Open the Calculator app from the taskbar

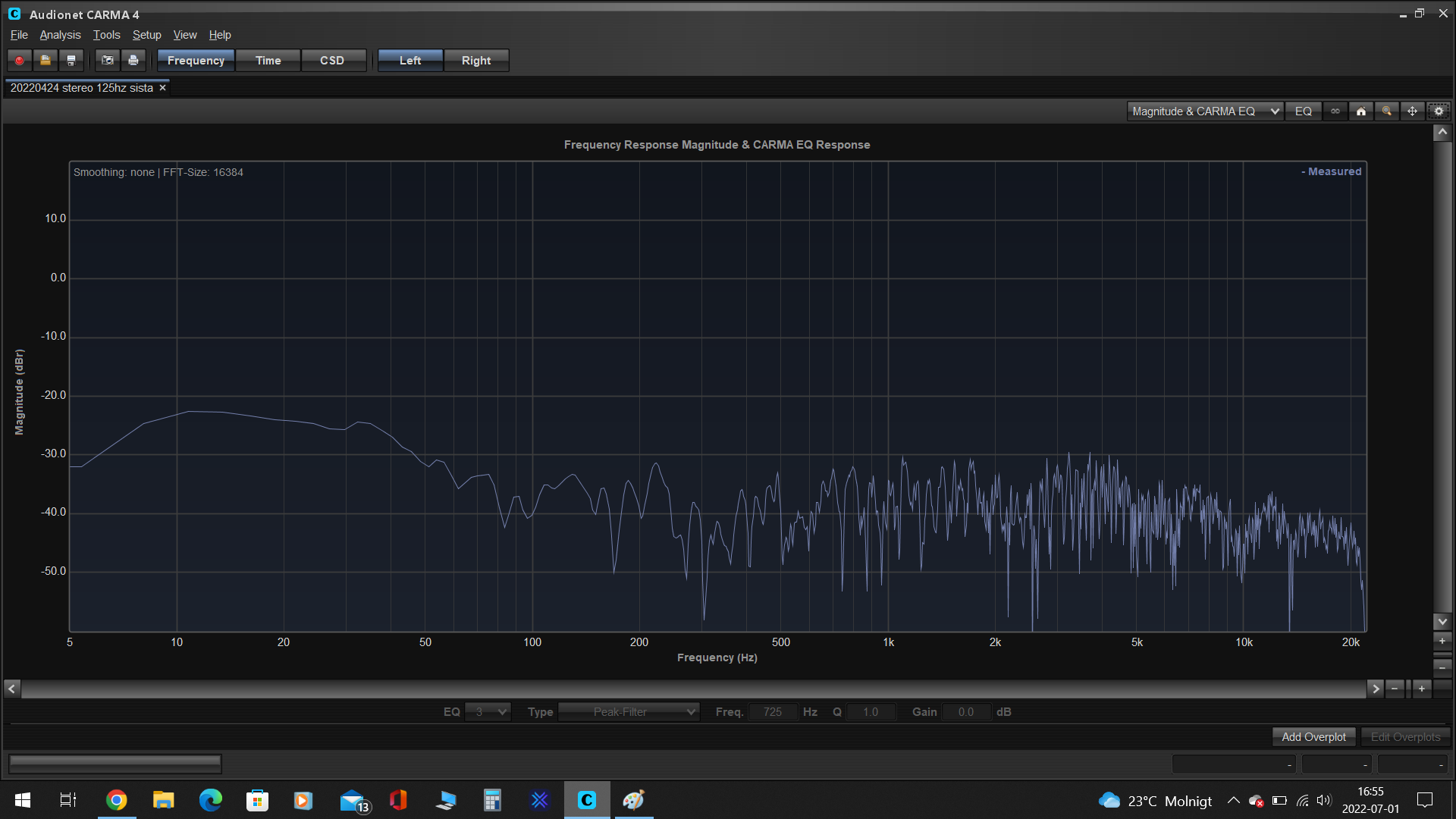pyautogui.click(x=492, y=800)
